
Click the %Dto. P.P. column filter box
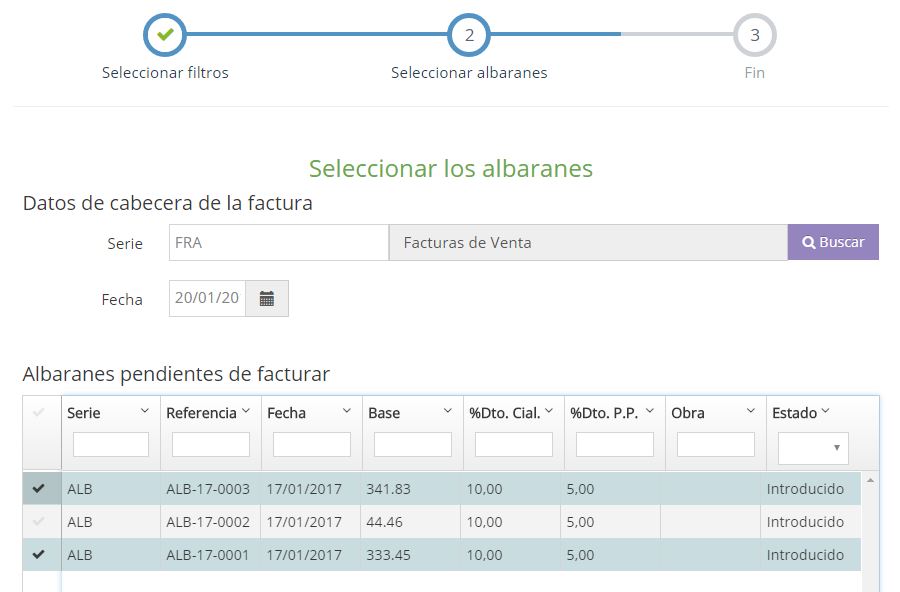[615, 445]
